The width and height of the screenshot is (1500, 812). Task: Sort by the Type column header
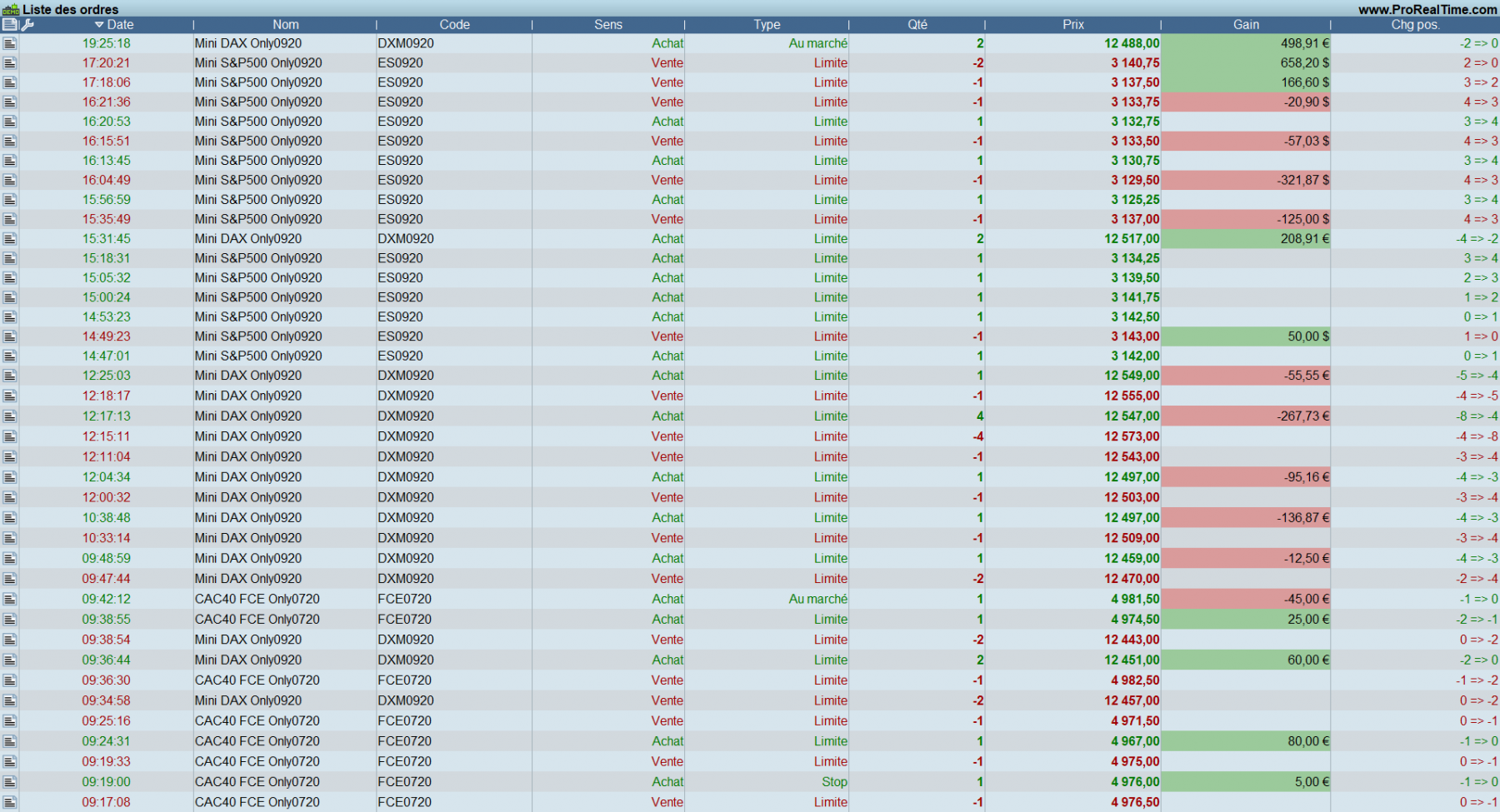[767, 25]
